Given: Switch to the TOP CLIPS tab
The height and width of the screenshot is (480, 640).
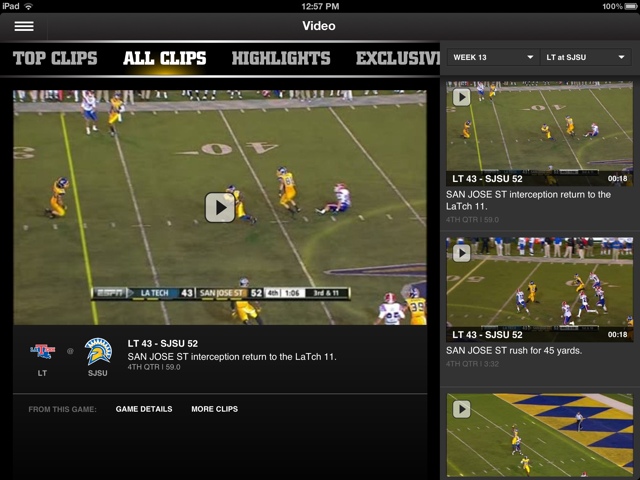Looking at the screenshot, I should pos(55,58).
